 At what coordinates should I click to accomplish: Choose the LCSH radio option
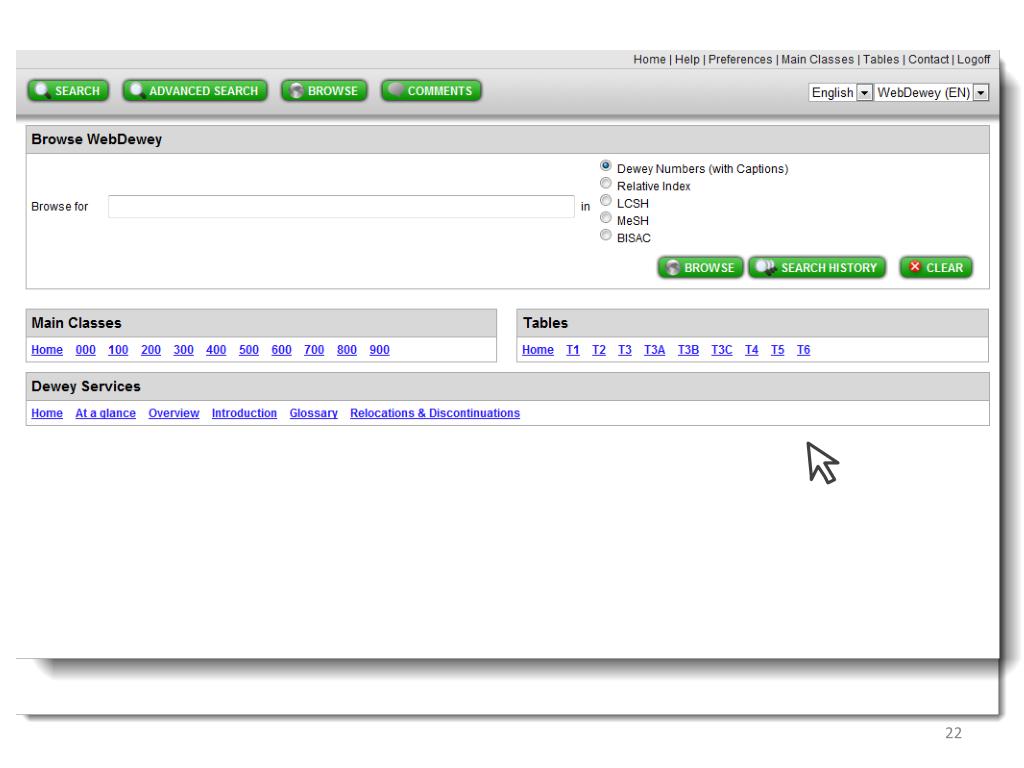click(x=605, y=200)
